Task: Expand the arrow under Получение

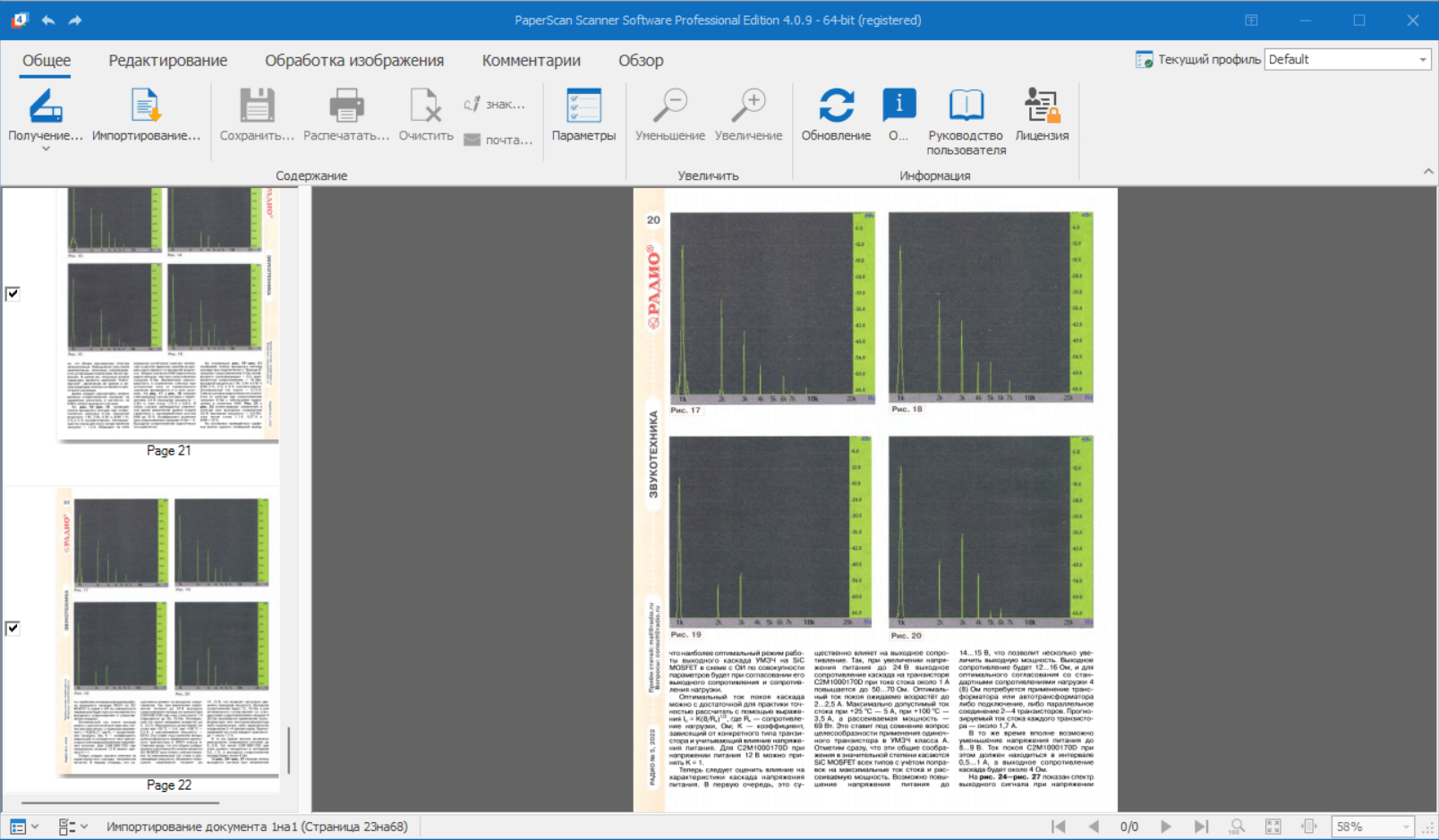Action: [x=45, y=149]
